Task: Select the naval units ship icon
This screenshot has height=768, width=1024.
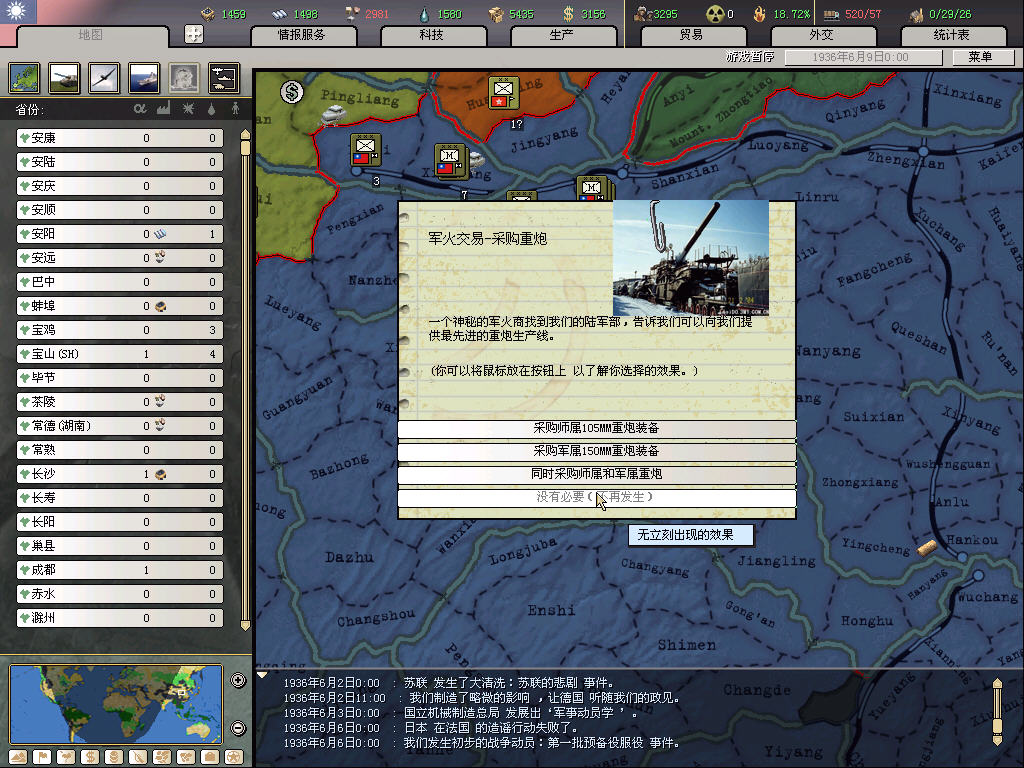Action: pos(144,77)
